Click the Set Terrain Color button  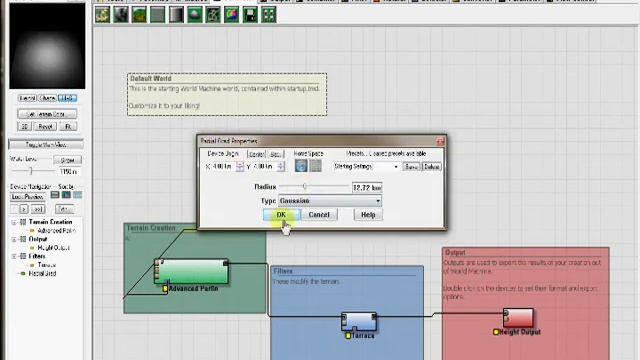(47, 114)
